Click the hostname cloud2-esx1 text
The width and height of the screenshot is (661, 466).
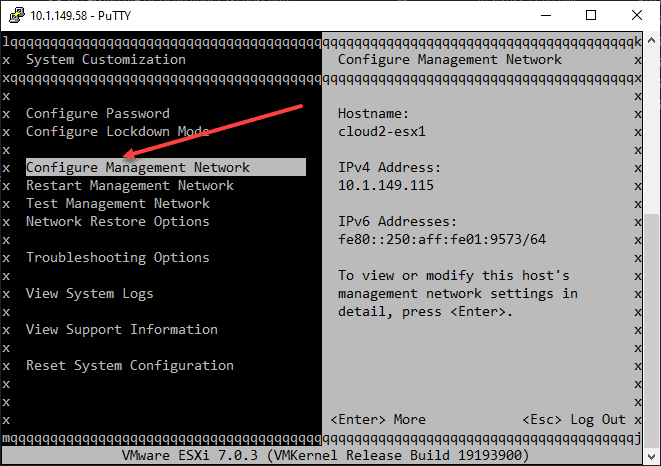pyautogui.click(x=382, y=132)
